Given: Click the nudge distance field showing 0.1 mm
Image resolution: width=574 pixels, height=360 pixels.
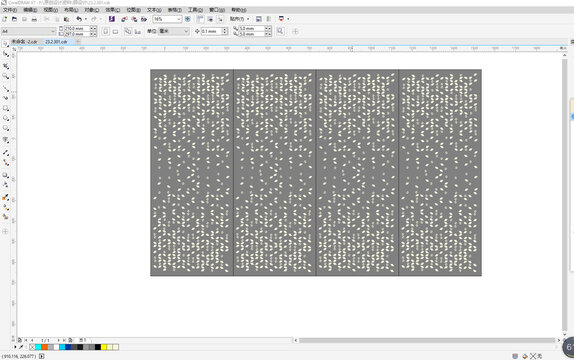Looking at the screenshot, I should [211, 31].
